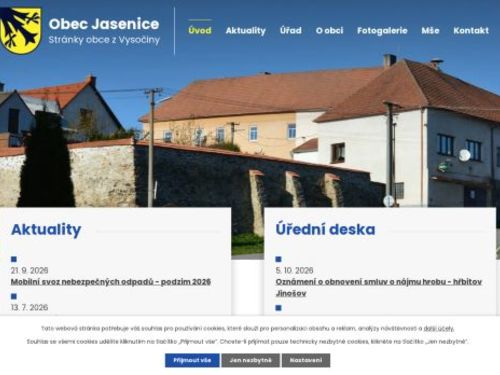500x375 pixels.
Task: Select the date text 13. 7. 2026
Action: coord(29,307)
